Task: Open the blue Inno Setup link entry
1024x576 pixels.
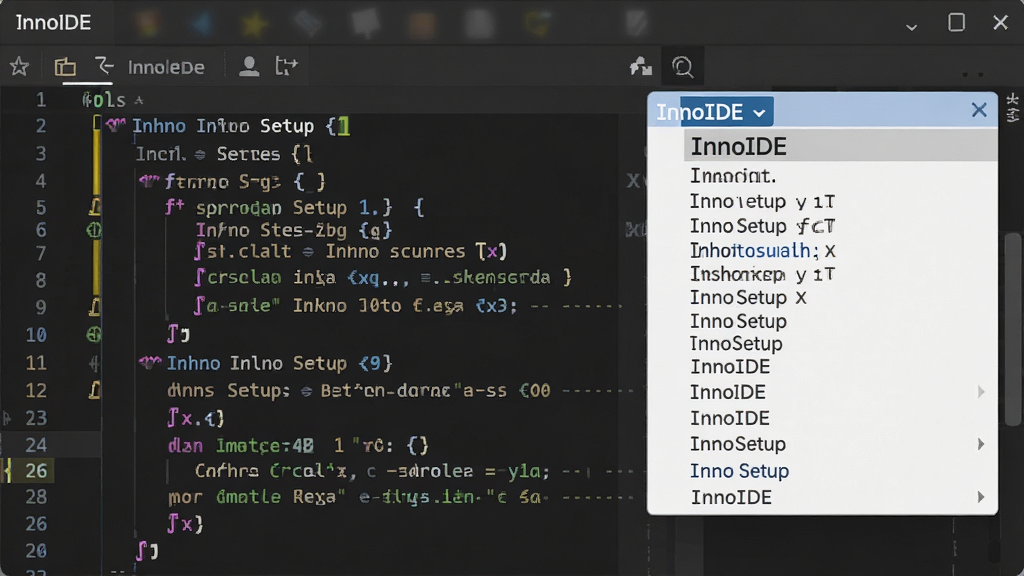Action: [x=739, y=471]
